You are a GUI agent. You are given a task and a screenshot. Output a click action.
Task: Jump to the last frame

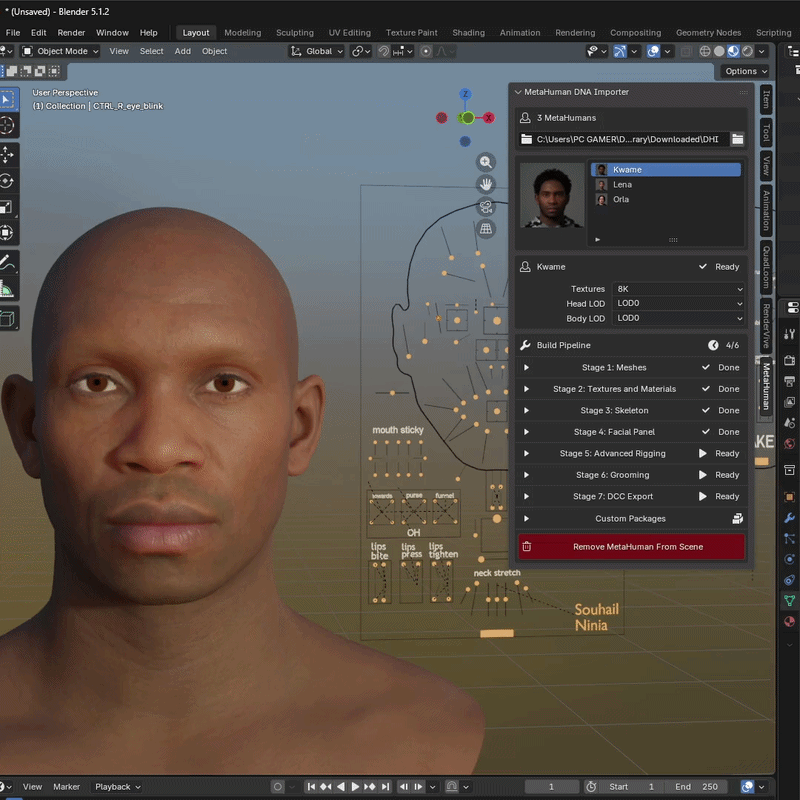point(386,787)
